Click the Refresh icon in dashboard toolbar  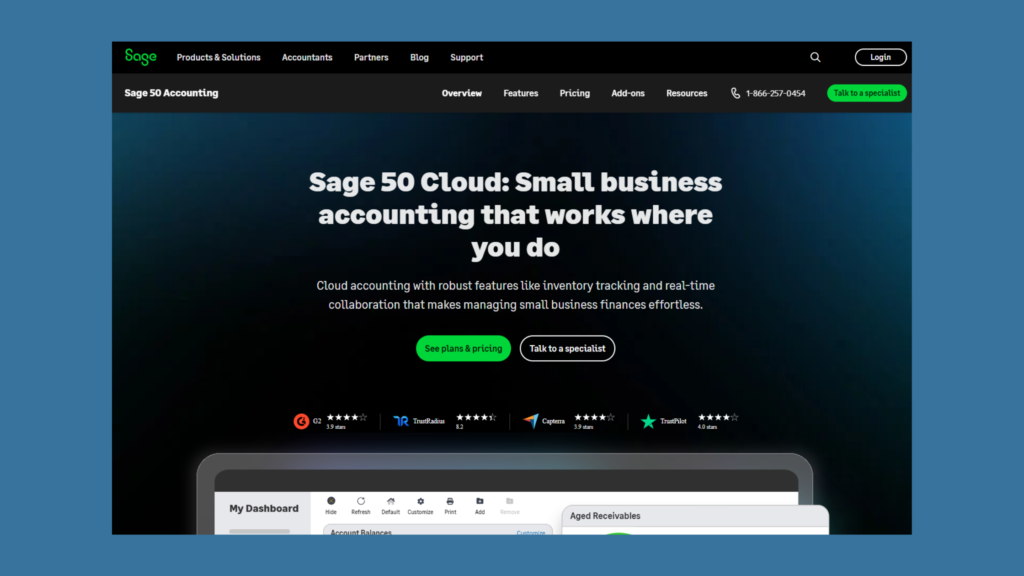(x=361, y=501)
